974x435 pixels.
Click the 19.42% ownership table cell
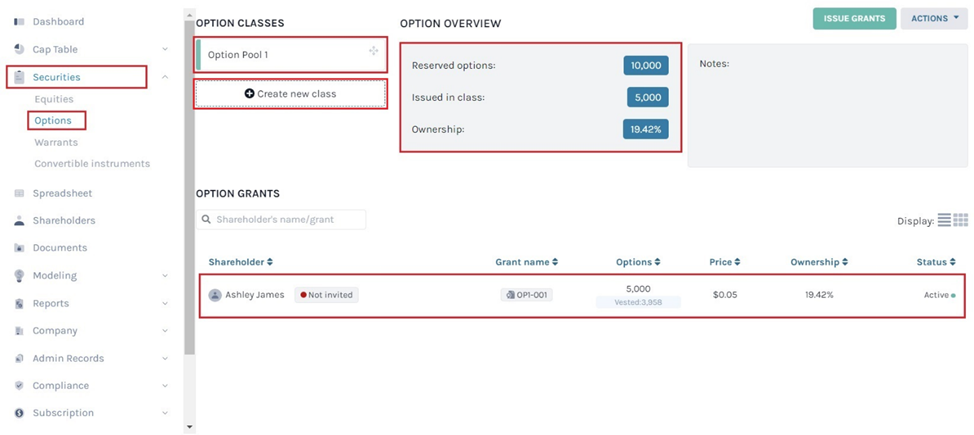click(819, 295)
